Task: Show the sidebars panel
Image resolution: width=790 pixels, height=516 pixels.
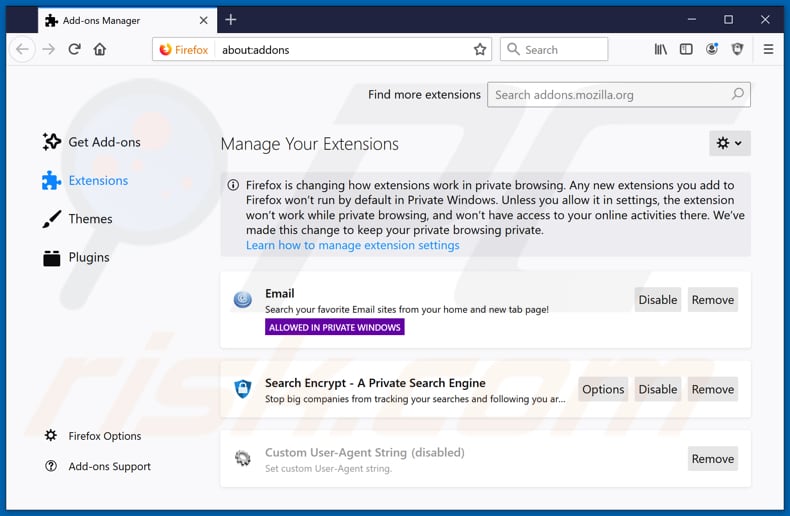Action: coord(686,49)
